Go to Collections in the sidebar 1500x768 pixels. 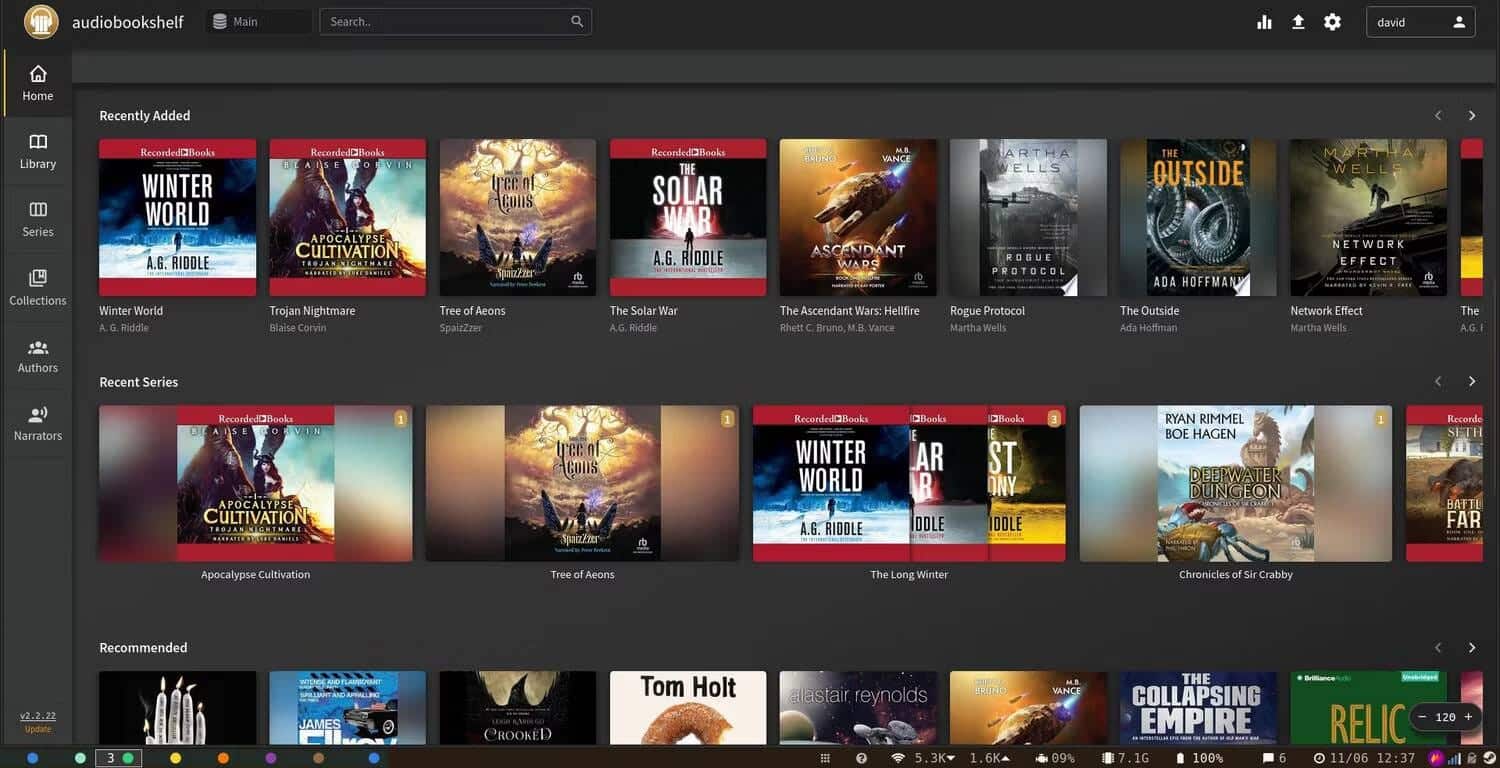pyautogui.click(x=37, y=287)
